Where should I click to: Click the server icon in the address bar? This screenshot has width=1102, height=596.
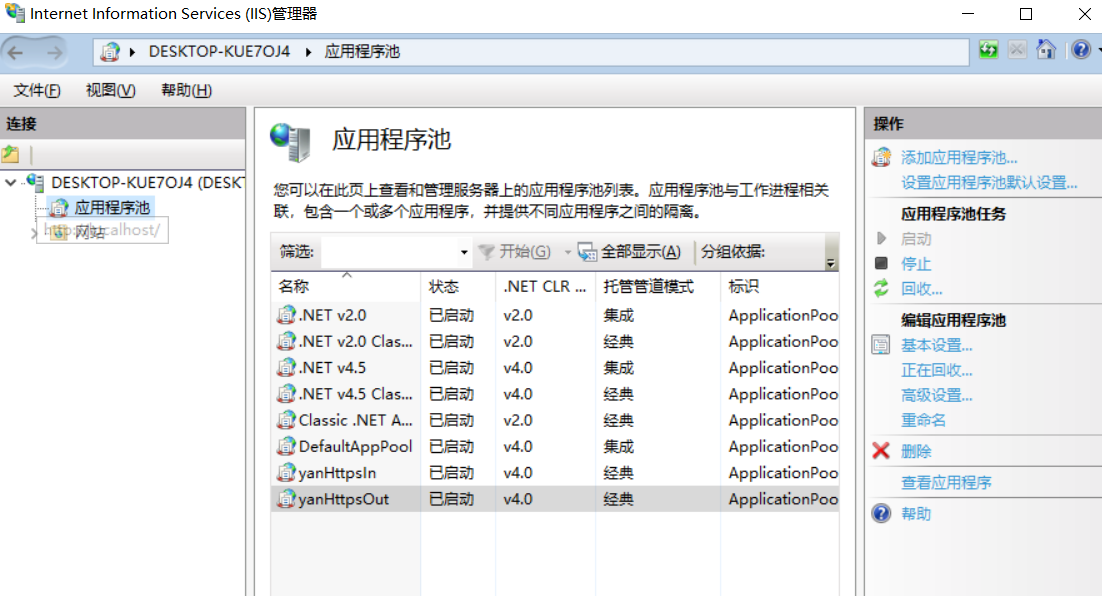(110, 52)
